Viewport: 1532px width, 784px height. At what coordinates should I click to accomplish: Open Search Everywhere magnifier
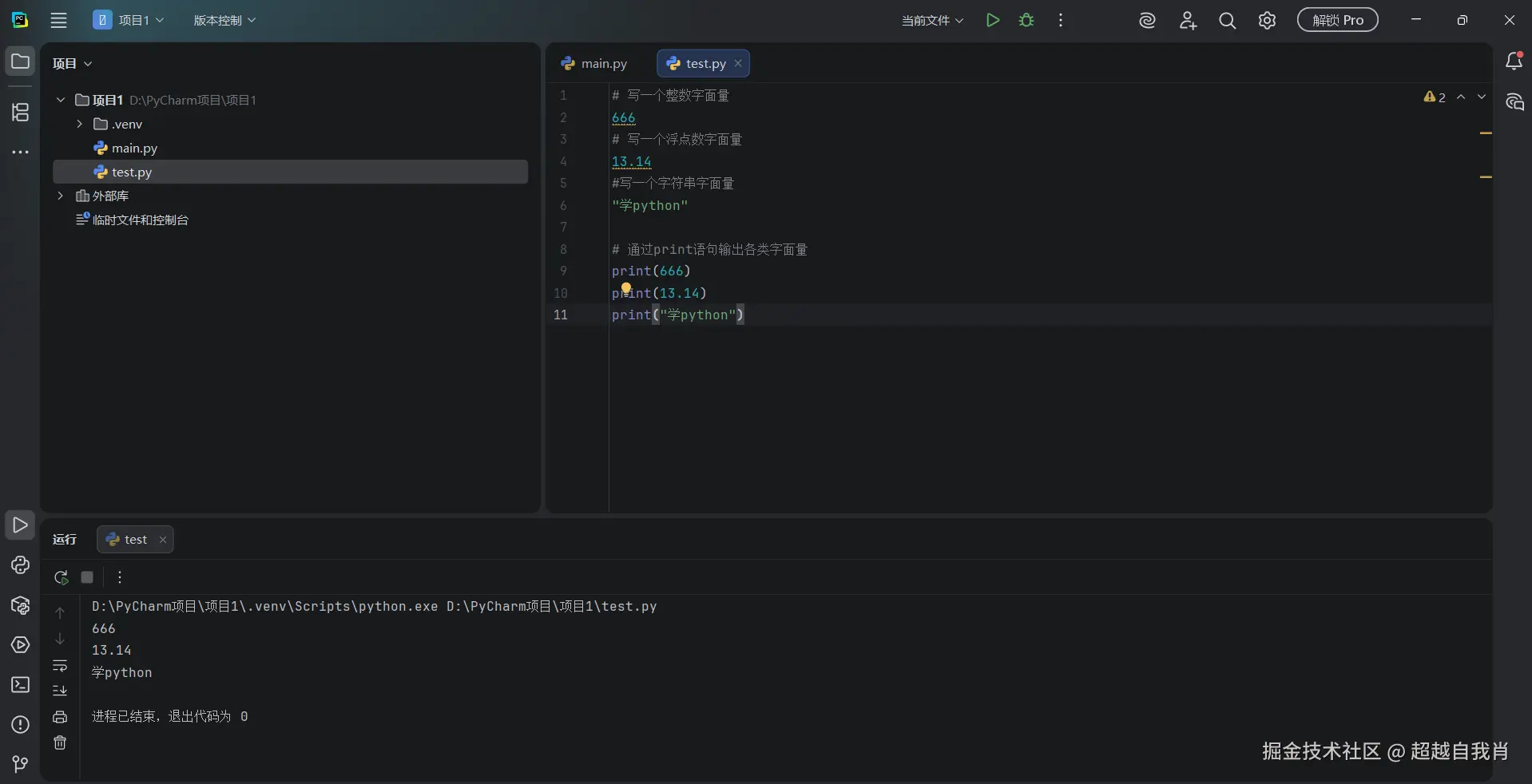coord(1228,21)
